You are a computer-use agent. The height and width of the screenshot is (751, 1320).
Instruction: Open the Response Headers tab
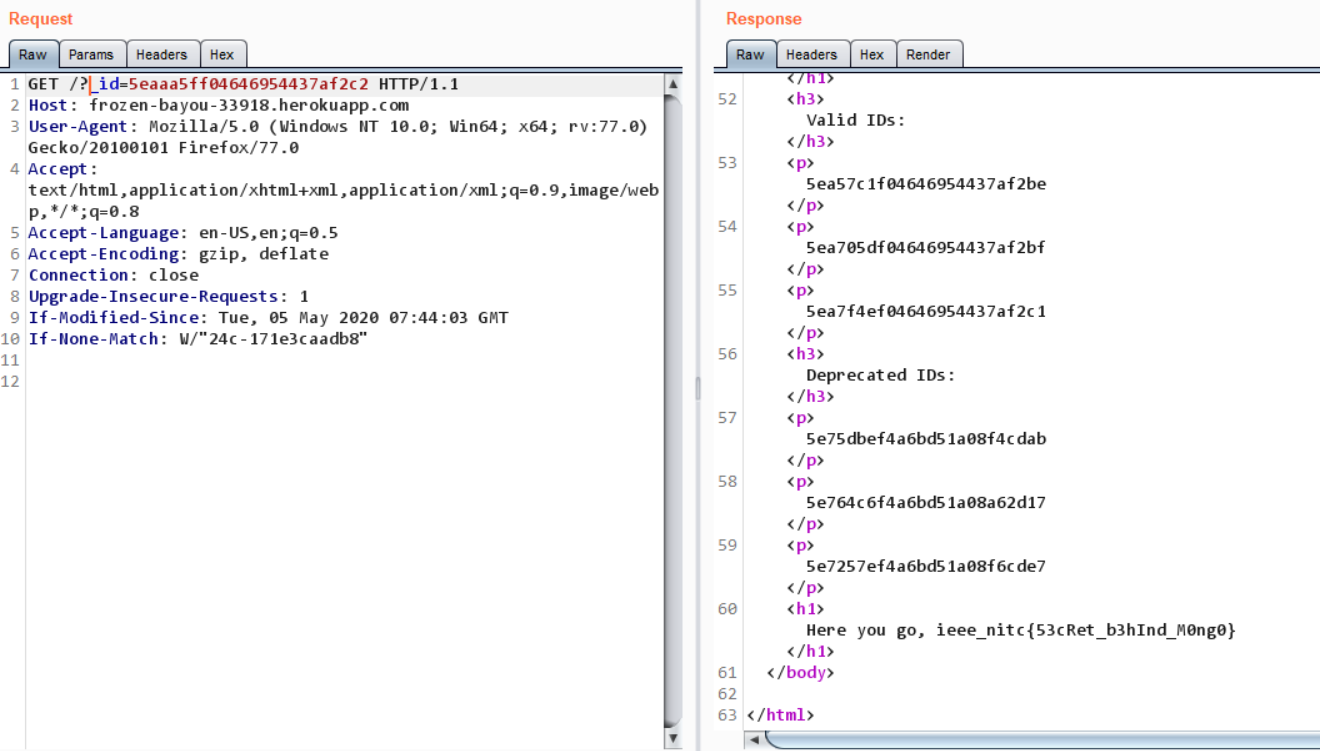[x=812, y=54]
